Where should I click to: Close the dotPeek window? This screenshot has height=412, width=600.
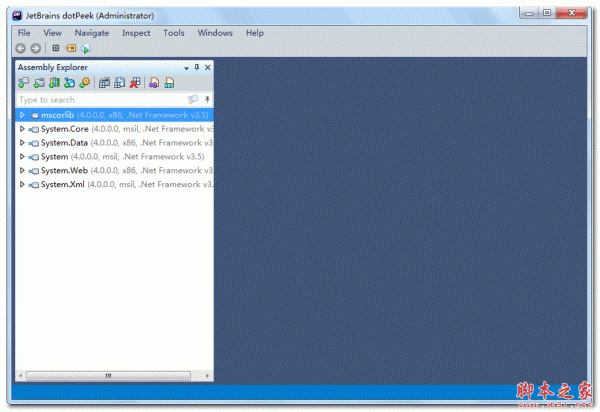(571, 13)
